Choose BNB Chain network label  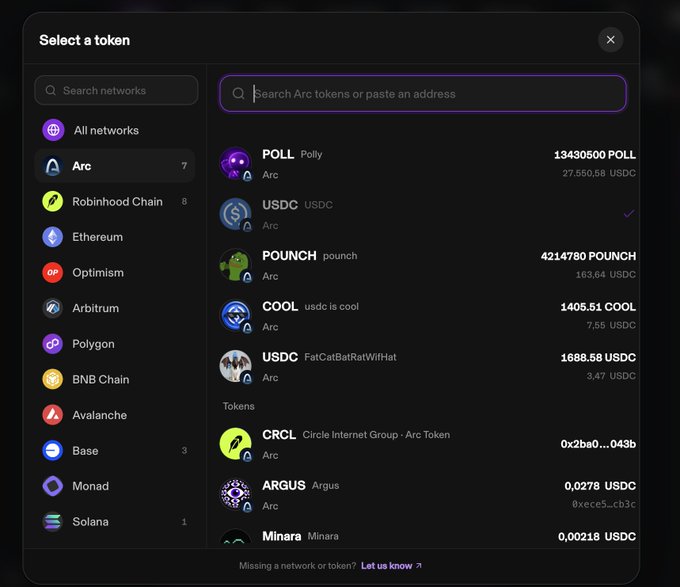(101, 380)
